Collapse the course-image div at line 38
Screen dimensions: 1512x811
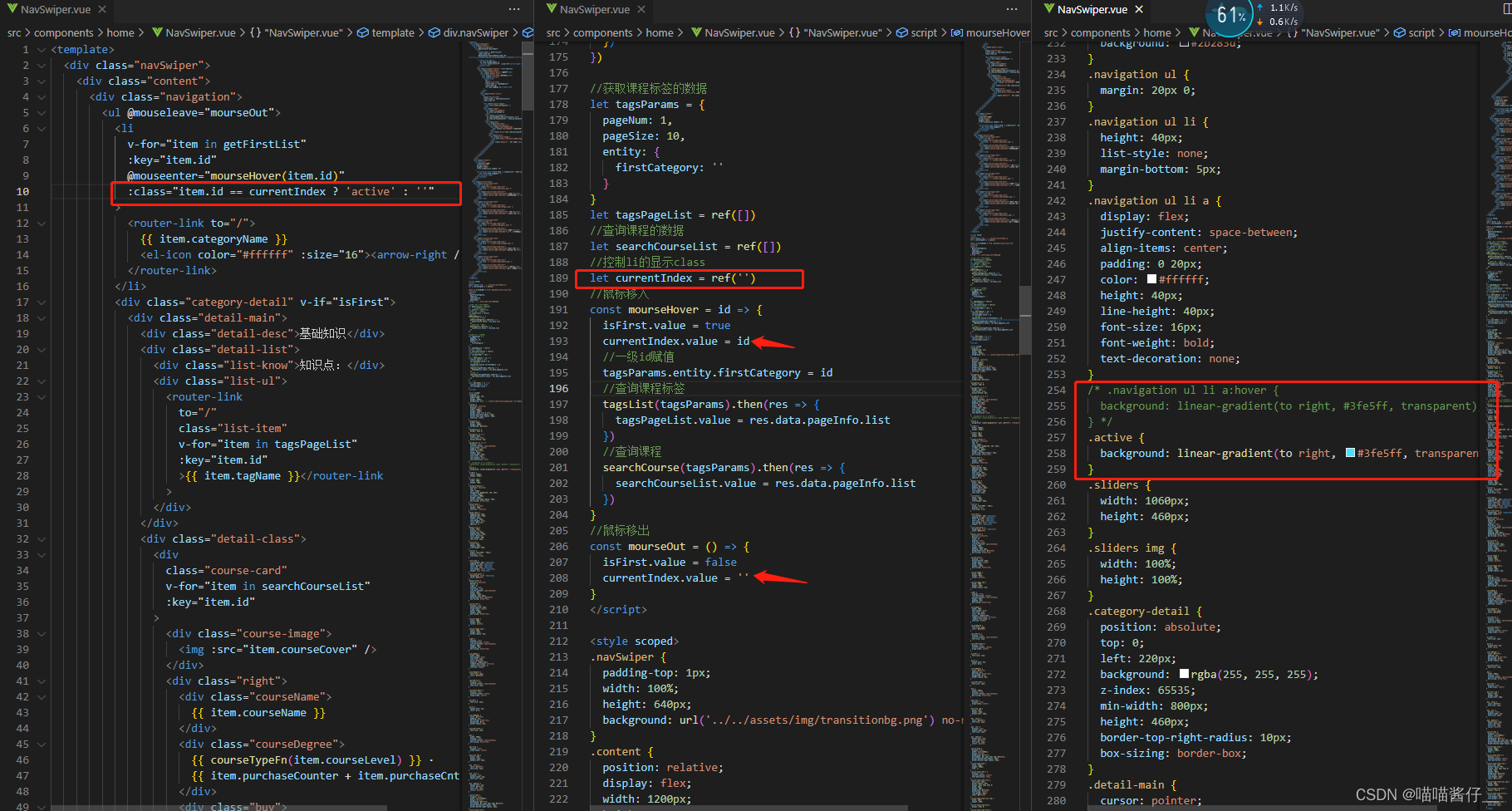point(42,634)
